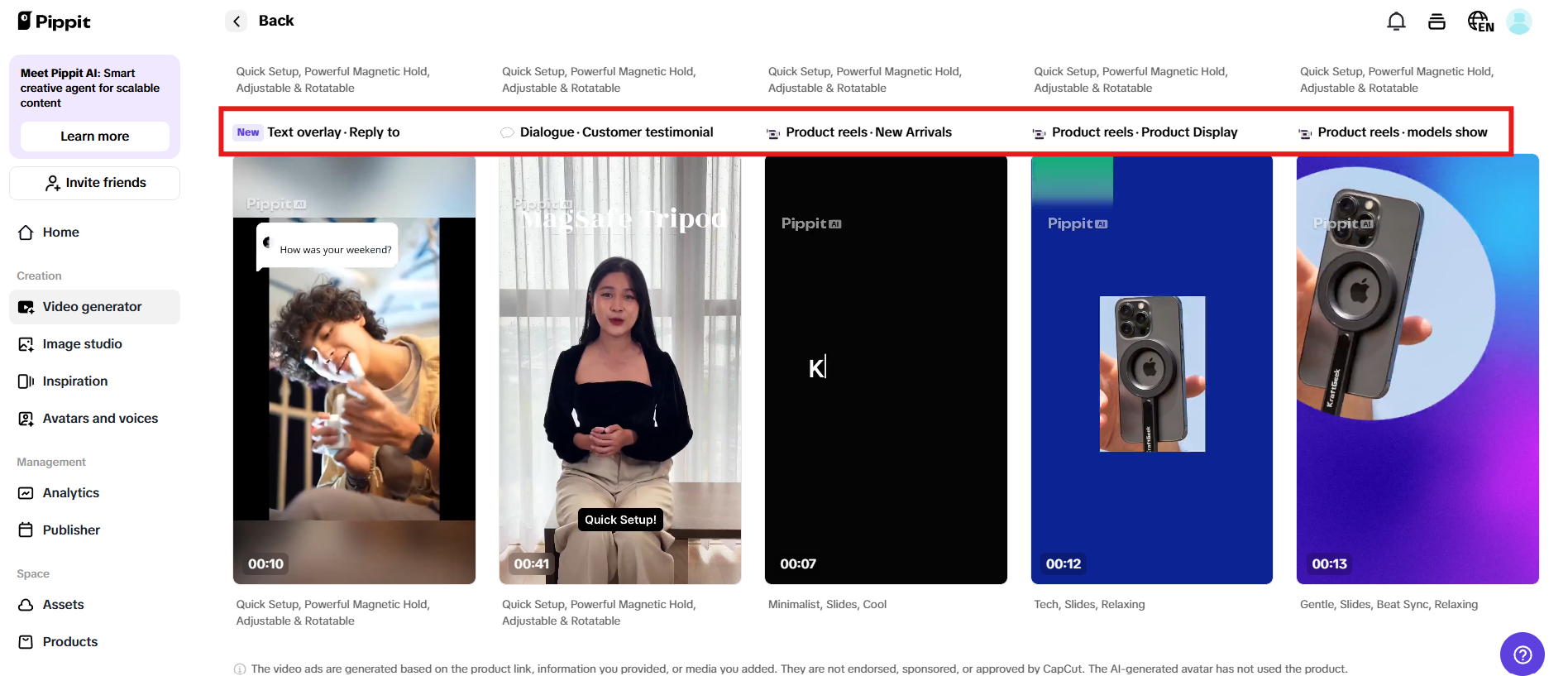The image size is (1568, 676).
Task: Click Dialogue · Customer testimonial label
Action: [x=616, y=132]
